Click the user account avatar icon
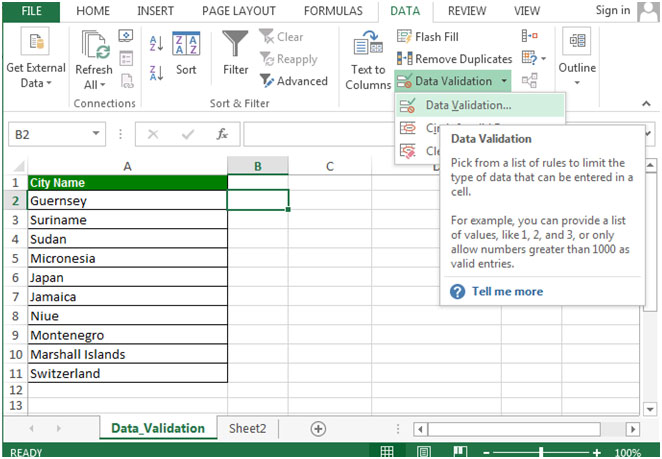This screenshot has height=459, width=662. point(648,11)
